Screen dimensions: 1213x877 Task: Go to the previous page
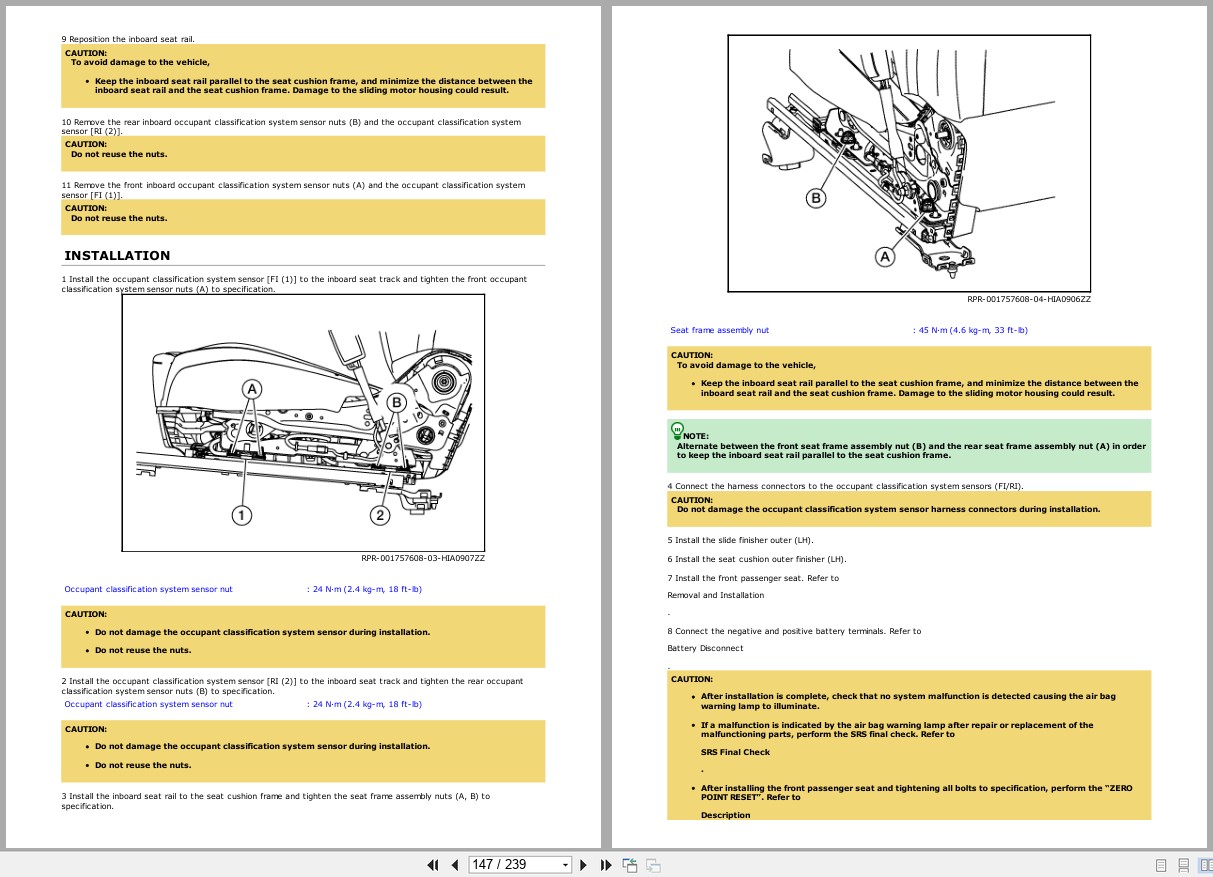[455, 865]
